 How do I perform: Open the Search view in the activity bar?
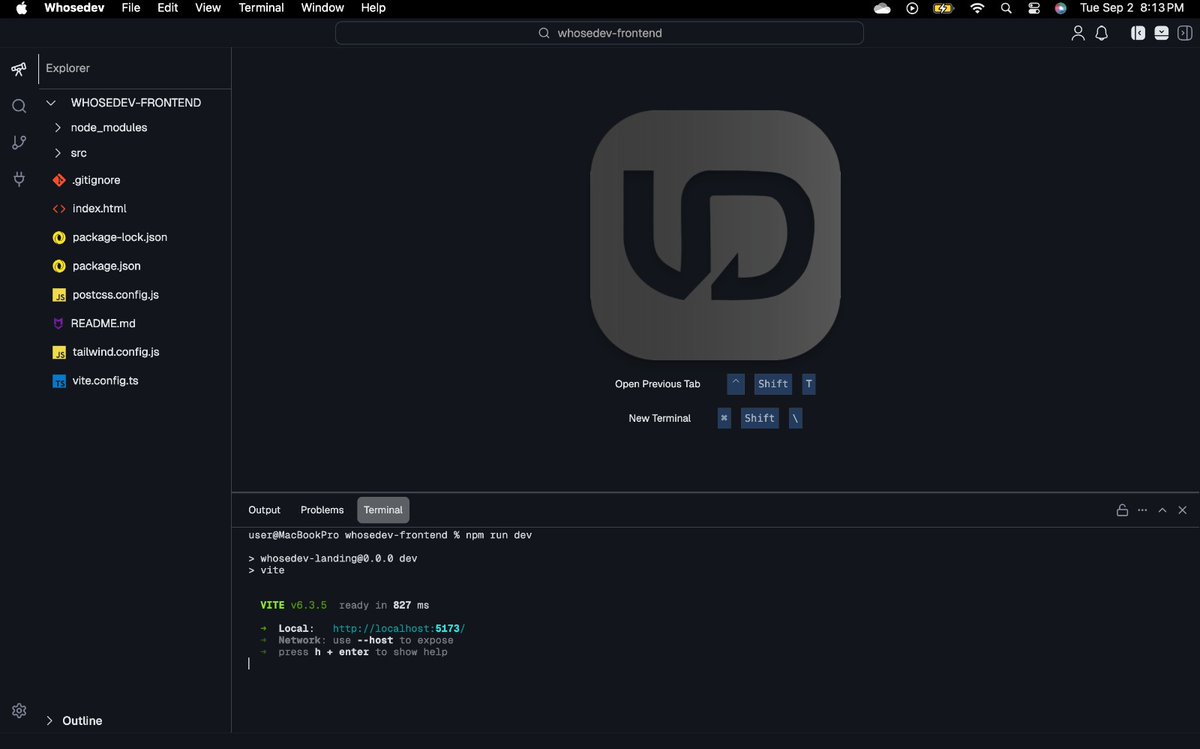18,105
